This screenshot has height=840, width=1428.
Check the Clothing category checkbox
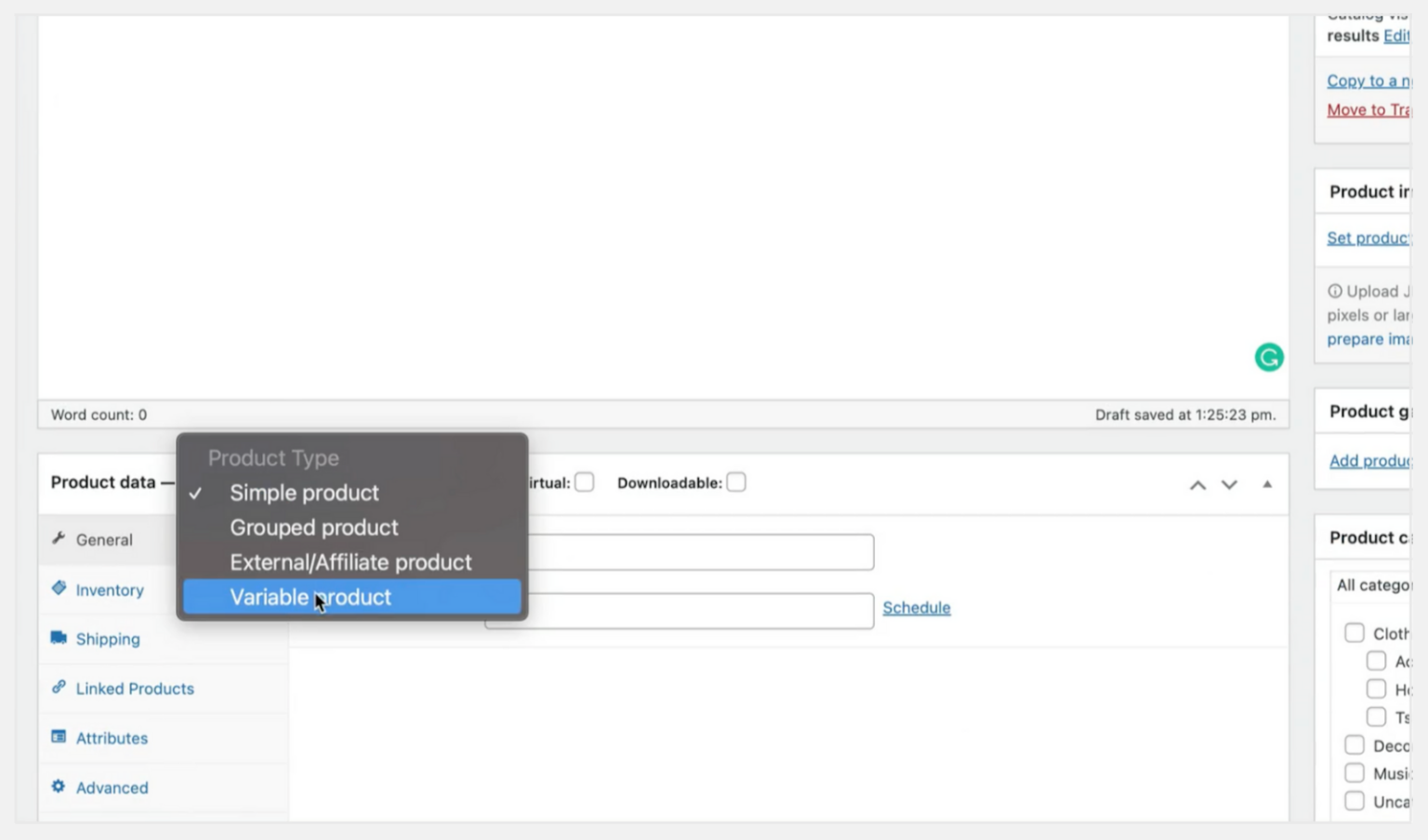coord(1355,633)
